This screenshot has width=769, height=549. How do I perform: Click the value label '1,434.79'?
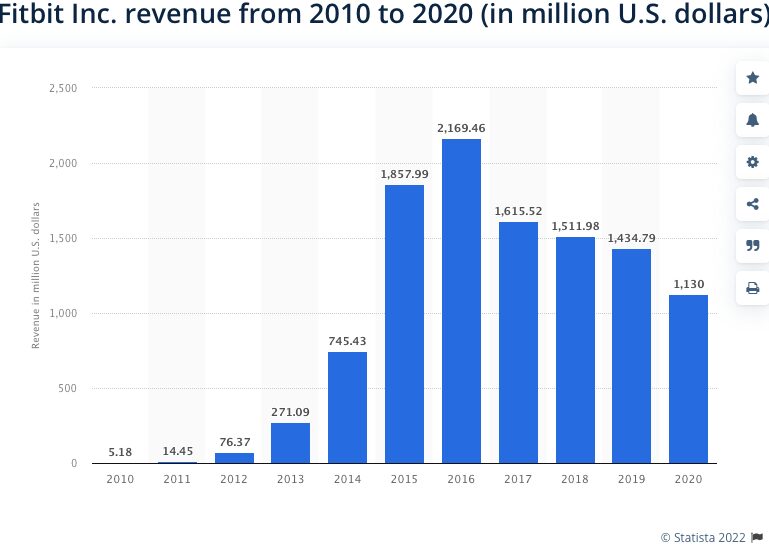[631, 238]
